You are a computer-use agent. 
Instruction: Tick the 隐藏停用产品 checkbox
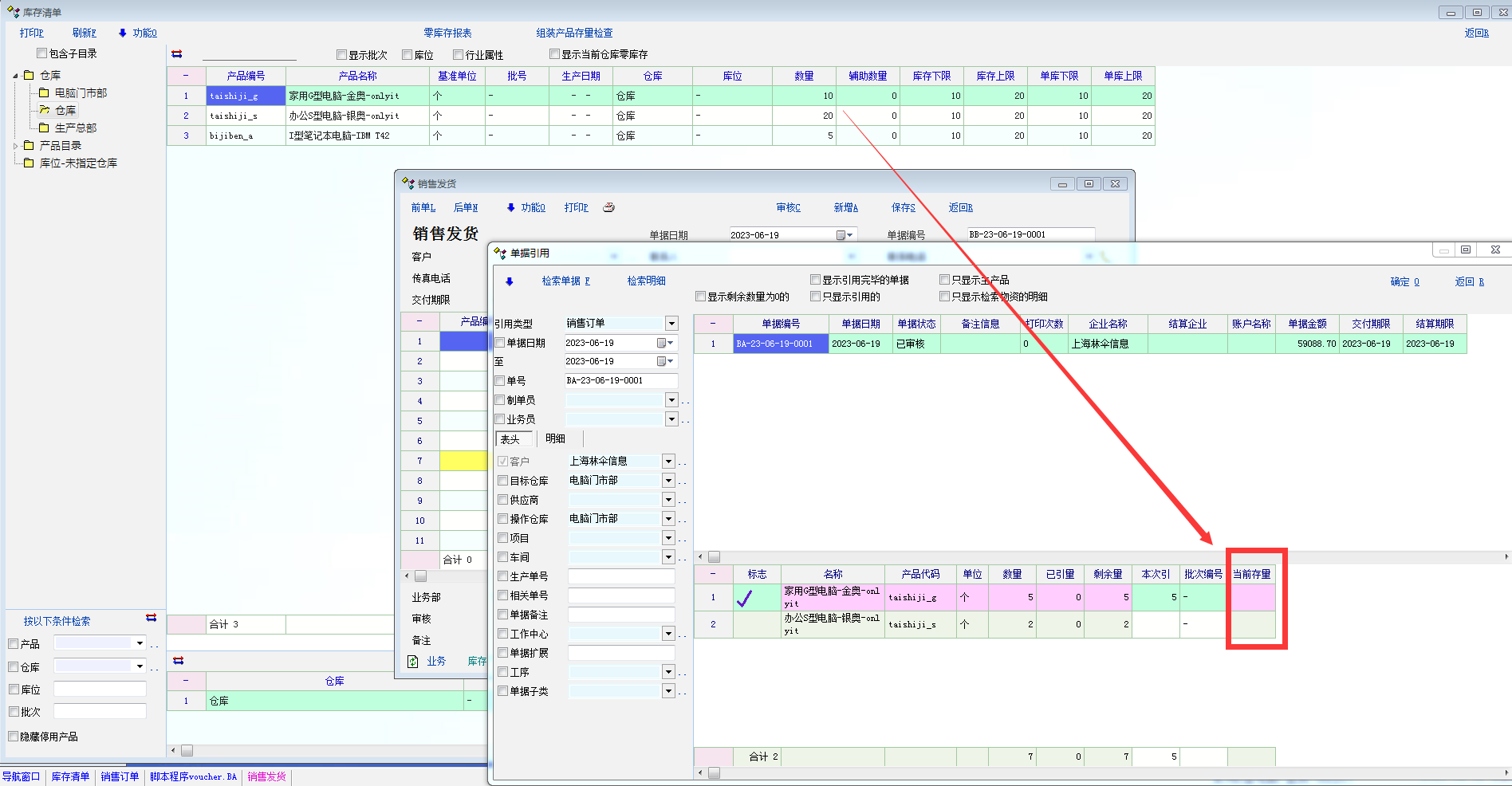tap(14, 737)
